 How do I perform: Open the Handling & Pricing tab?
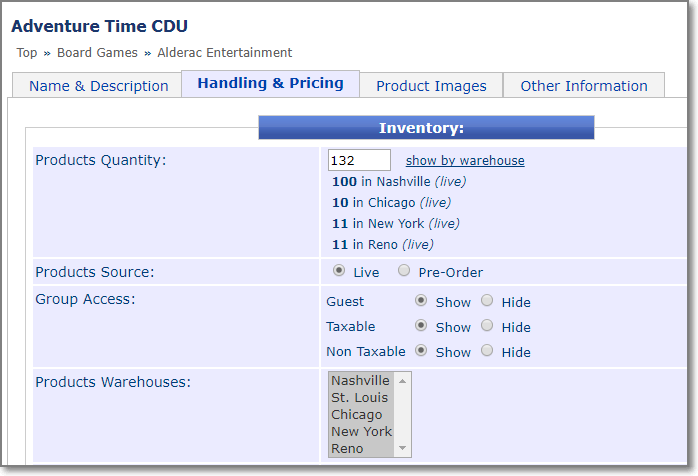[x=270, y=84]
